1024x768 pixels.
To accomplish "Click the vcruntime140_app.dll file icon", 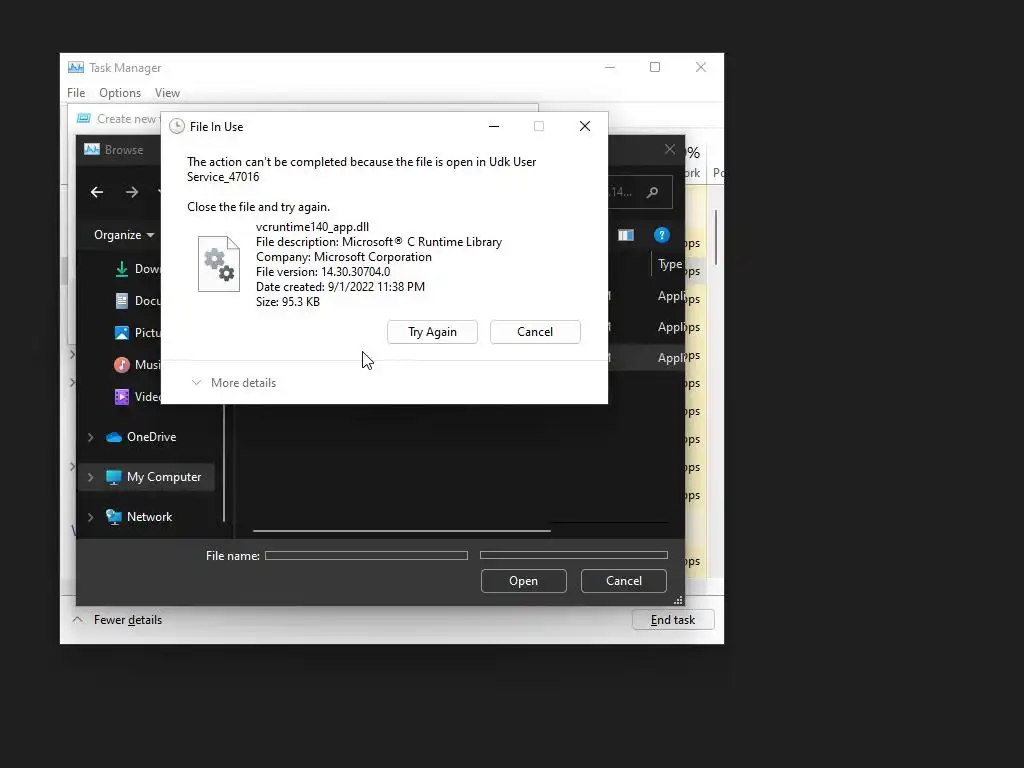I will tap(219, 264).
